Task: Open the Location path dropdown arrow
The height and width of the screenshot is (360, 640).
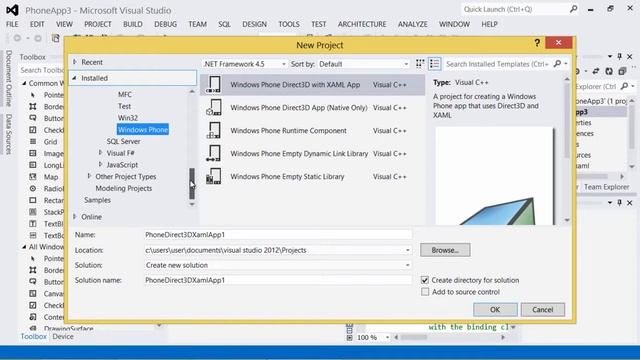Action: pos(407,250)
